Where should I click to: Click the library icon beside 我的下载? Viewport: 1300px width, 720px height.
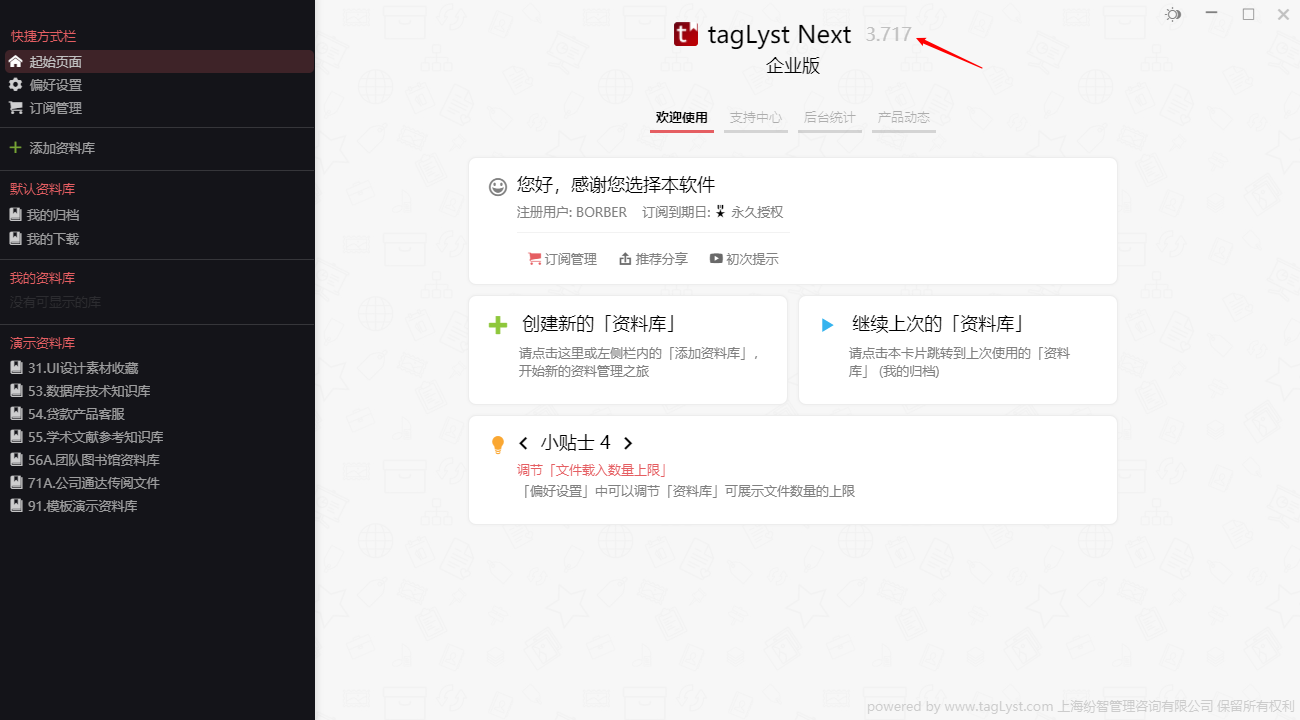(16, 239)
